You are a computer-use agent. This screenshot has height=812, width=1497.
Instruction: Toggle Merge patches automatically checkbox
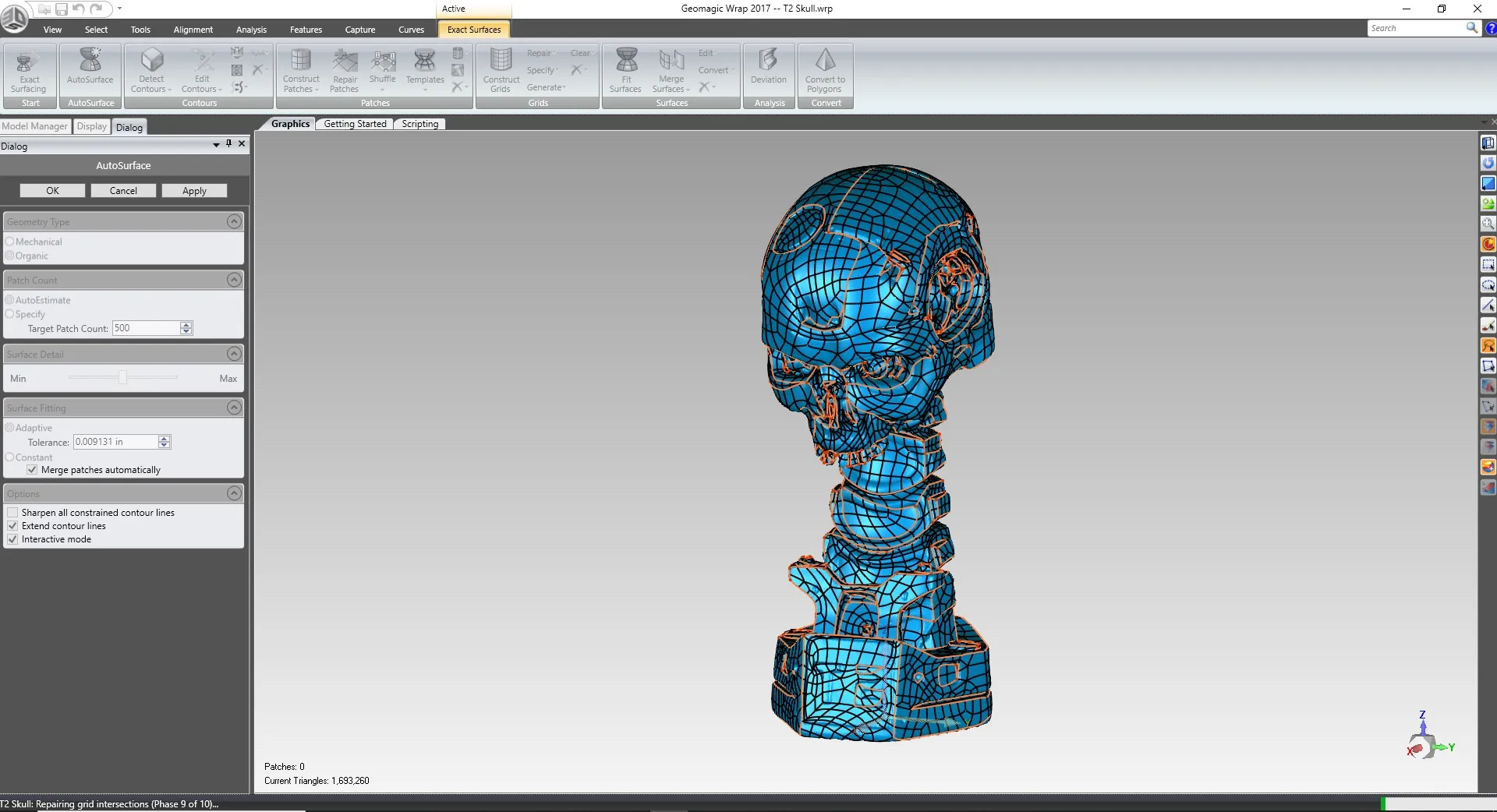pyautogui.click(x=32, y=470)
